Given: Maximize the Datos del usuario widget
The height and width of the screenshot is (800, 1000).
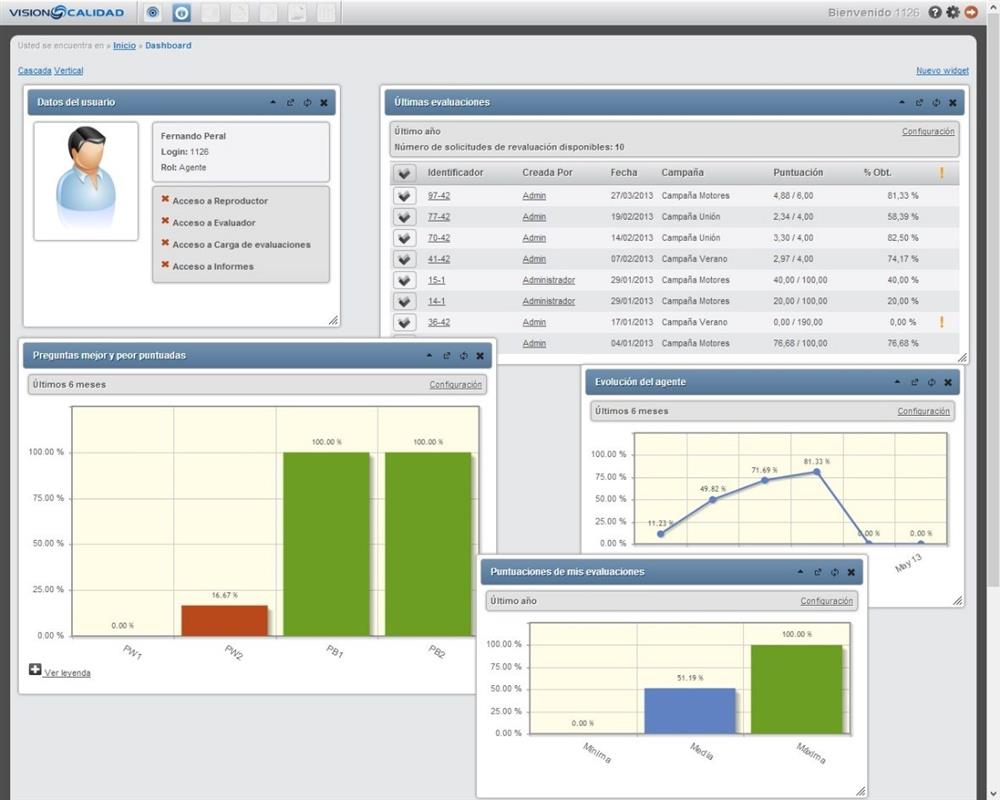Looking at the screenshot, I should 289,102.
